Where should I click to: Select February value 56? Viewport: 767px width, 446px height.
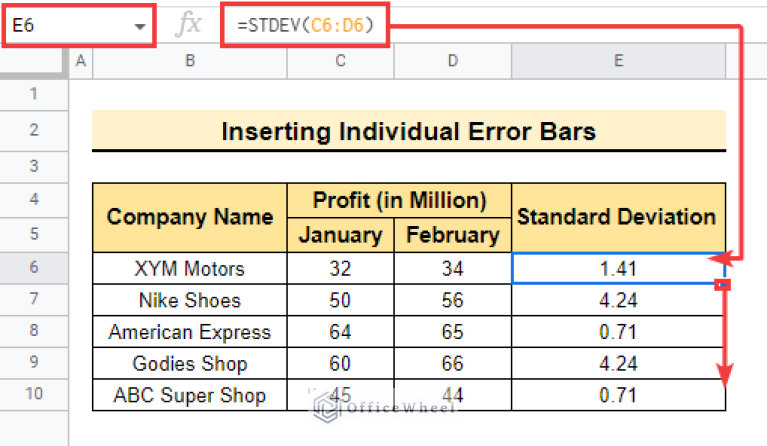pos(453,300)
